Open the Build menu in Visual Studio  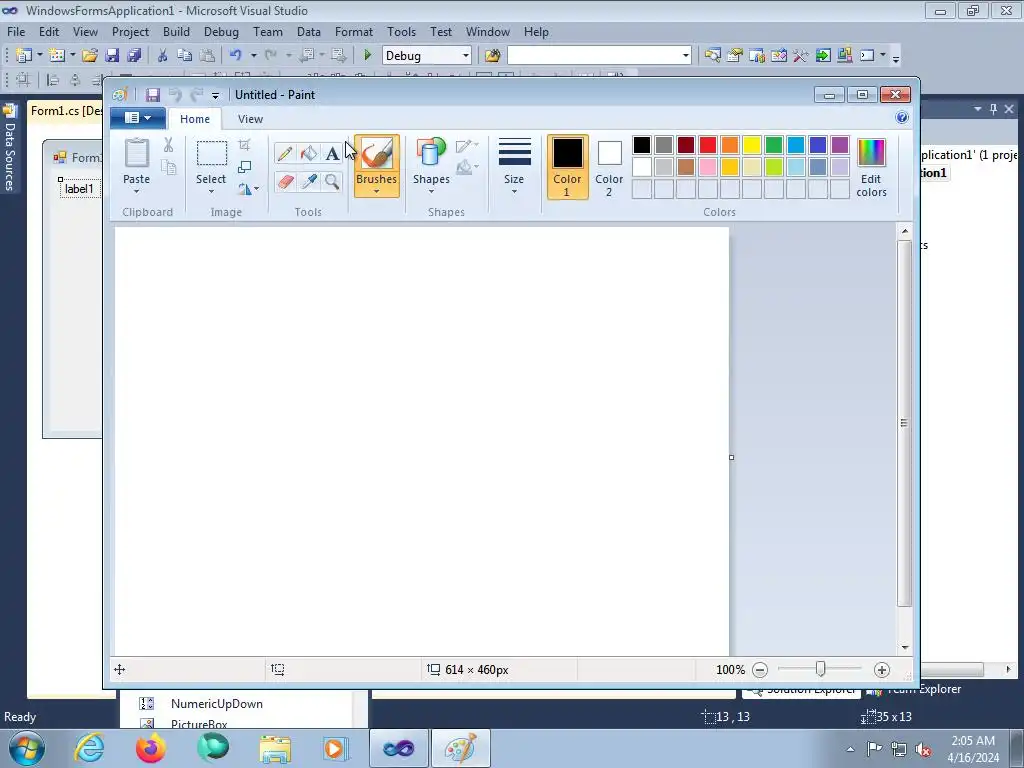(176, 31)
